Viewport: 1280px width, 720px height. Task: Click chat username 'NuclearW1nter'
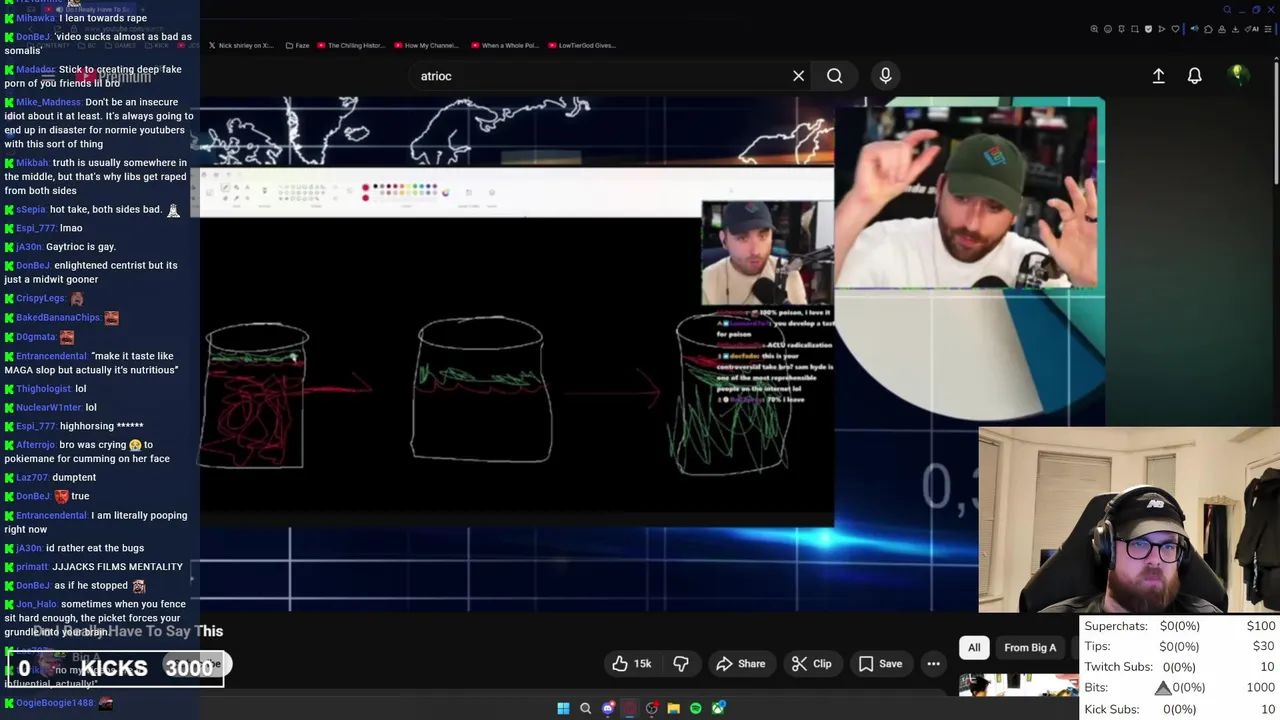pyautogui.click(x=48, y=408)
